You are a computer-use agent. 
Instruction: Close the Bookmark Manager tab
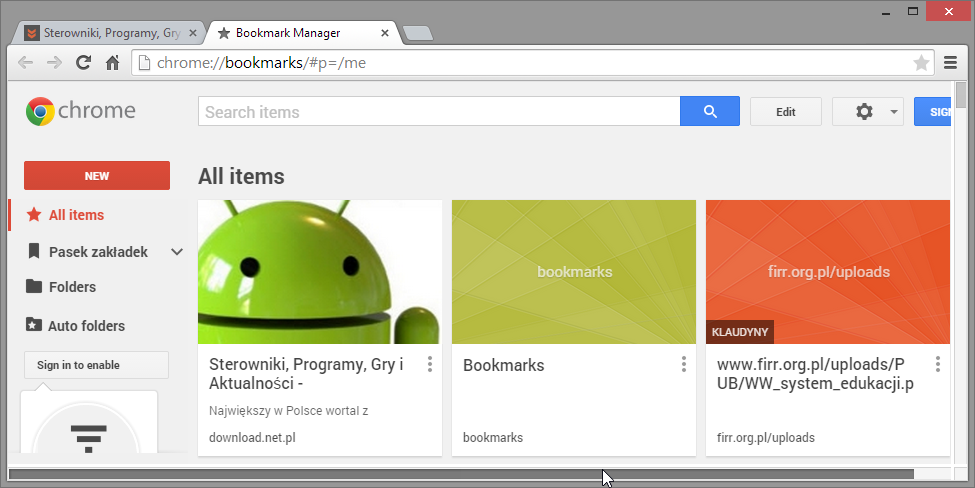[385, 33]
